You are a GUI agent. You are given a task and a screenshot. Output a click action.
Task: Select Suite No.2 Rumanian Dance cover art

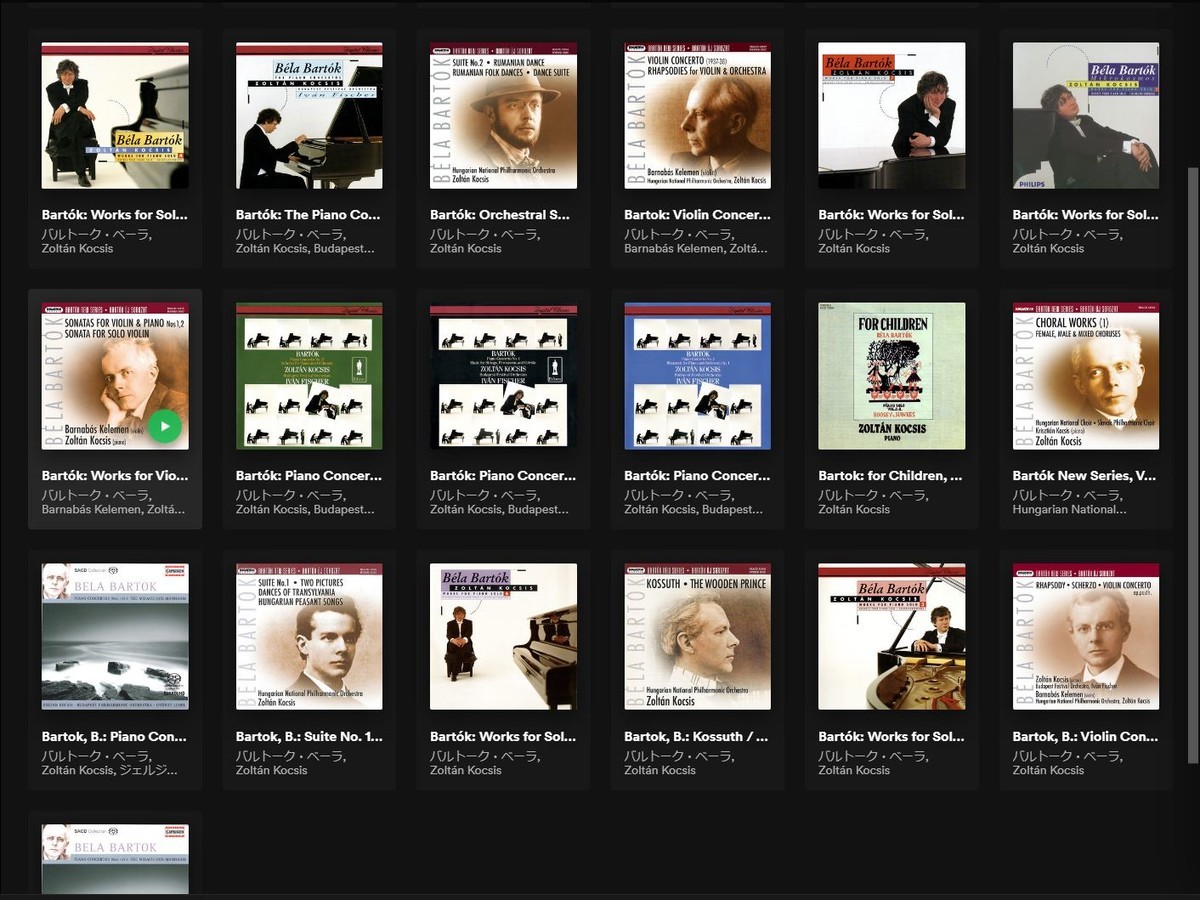[x=503, y=115]
